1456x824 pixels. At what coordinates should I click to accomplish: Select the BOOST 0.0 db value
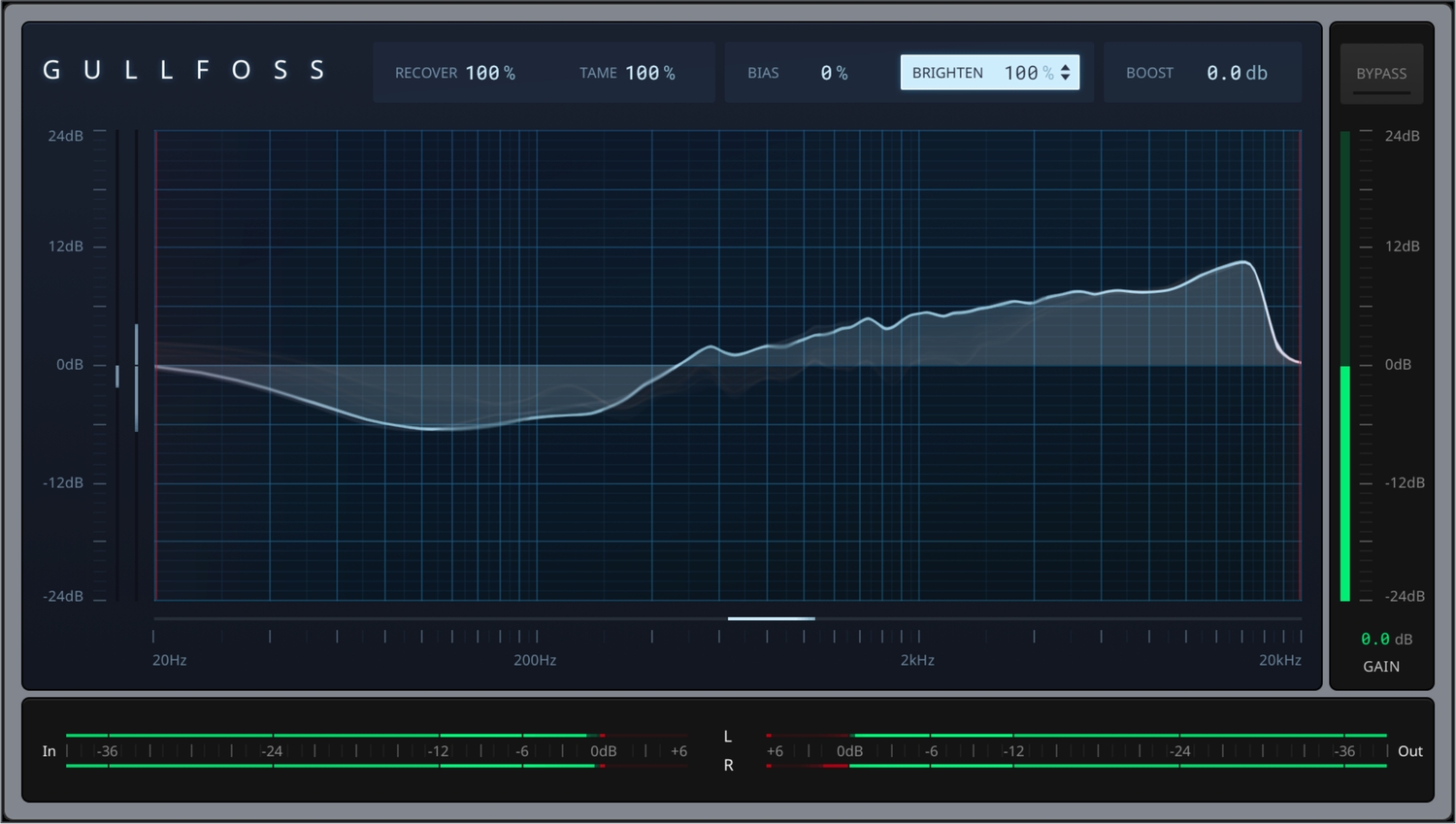[x=1236, y=73]
